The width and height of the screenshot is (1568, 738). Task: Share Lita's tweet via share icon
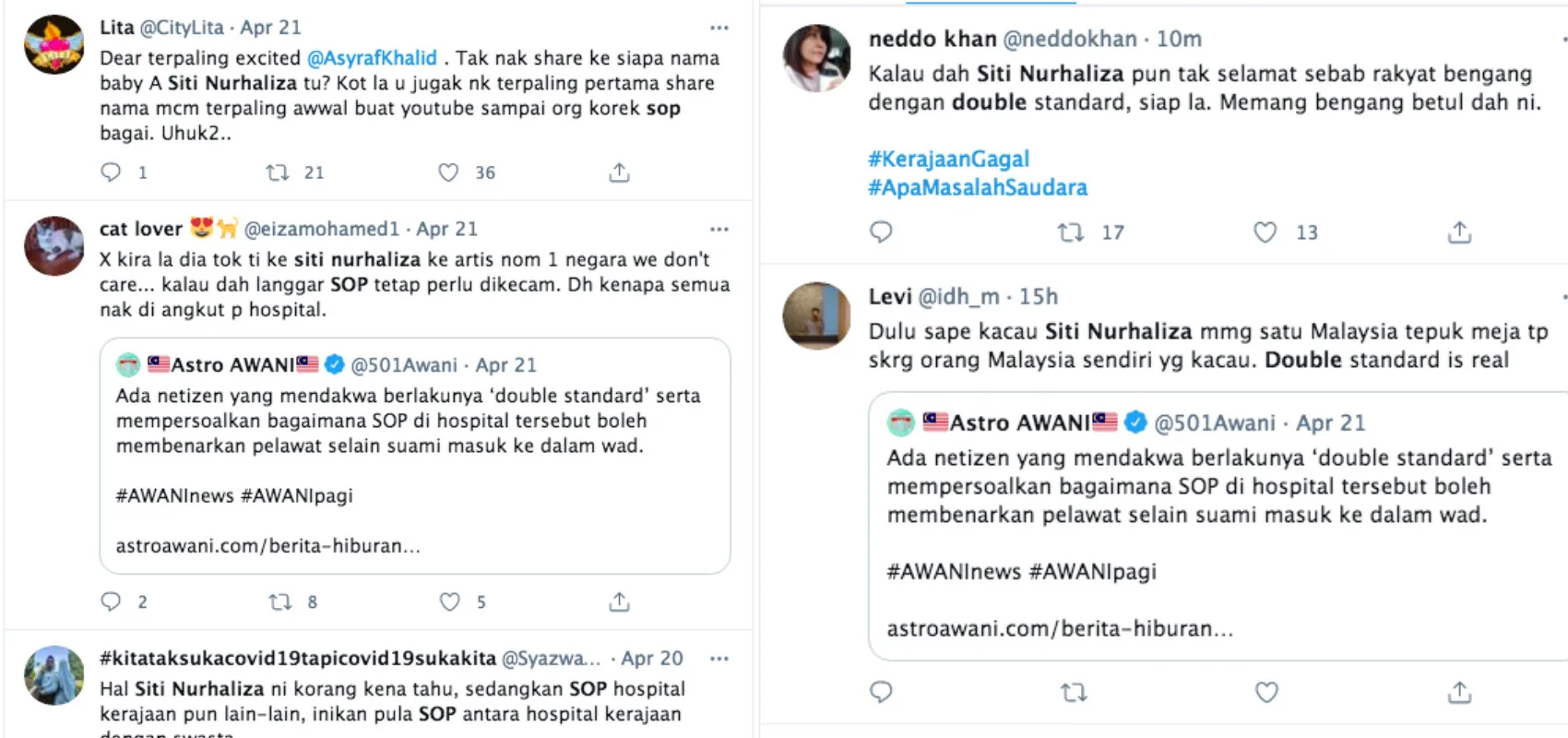coord(619,173)
